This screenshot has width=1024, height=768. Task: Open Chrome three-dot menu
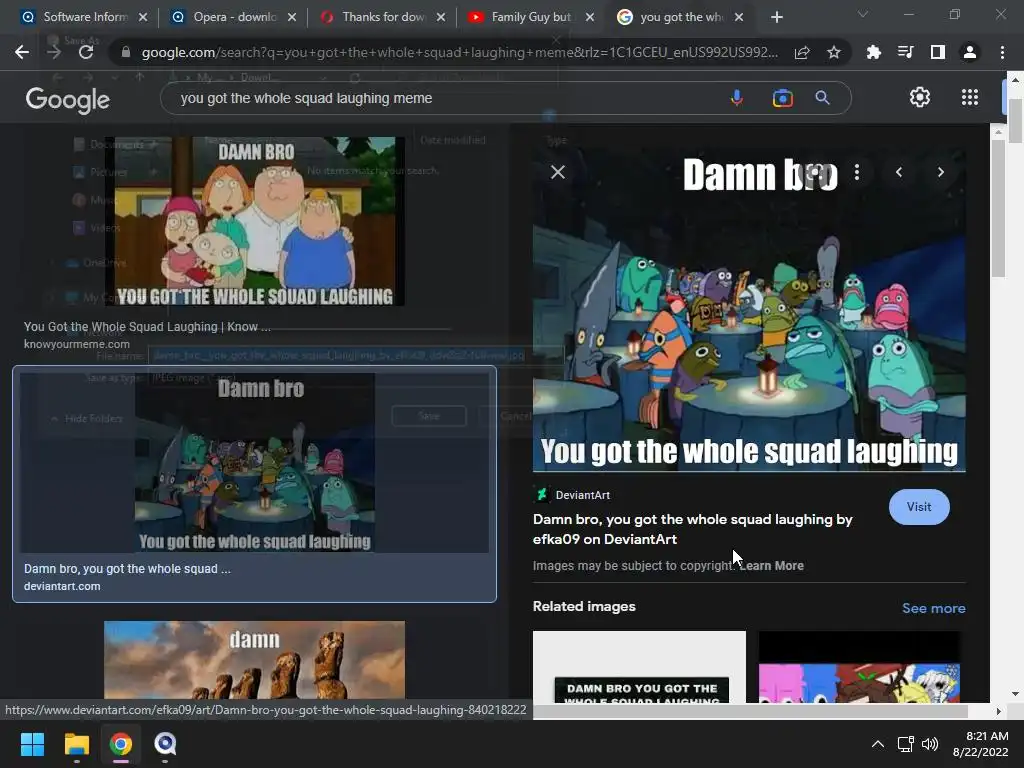coord(1002,52)
